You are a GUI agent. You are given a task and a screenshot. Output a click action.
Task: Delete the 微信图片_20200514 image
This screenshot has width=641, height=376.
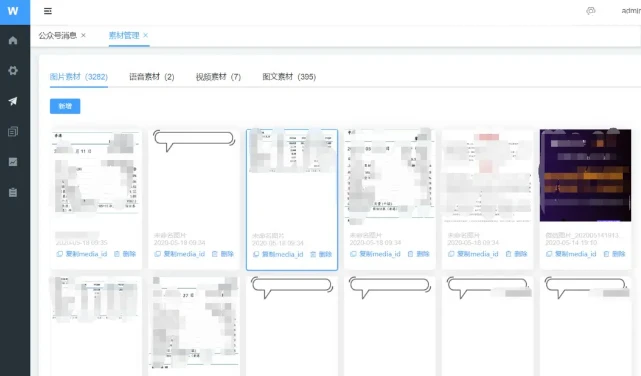(x=614, y=254)
